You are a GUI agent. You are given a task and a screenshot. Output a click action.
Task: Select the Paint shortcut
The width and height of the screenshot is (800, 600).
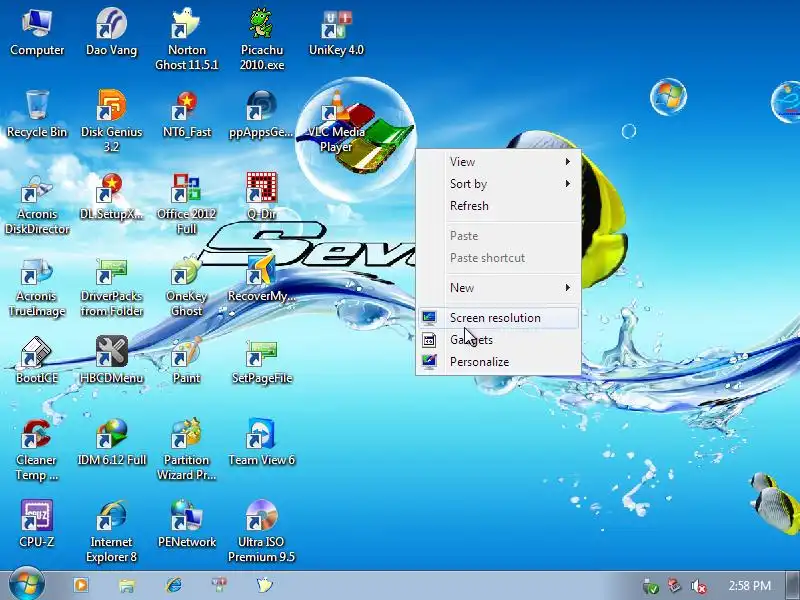186,360
